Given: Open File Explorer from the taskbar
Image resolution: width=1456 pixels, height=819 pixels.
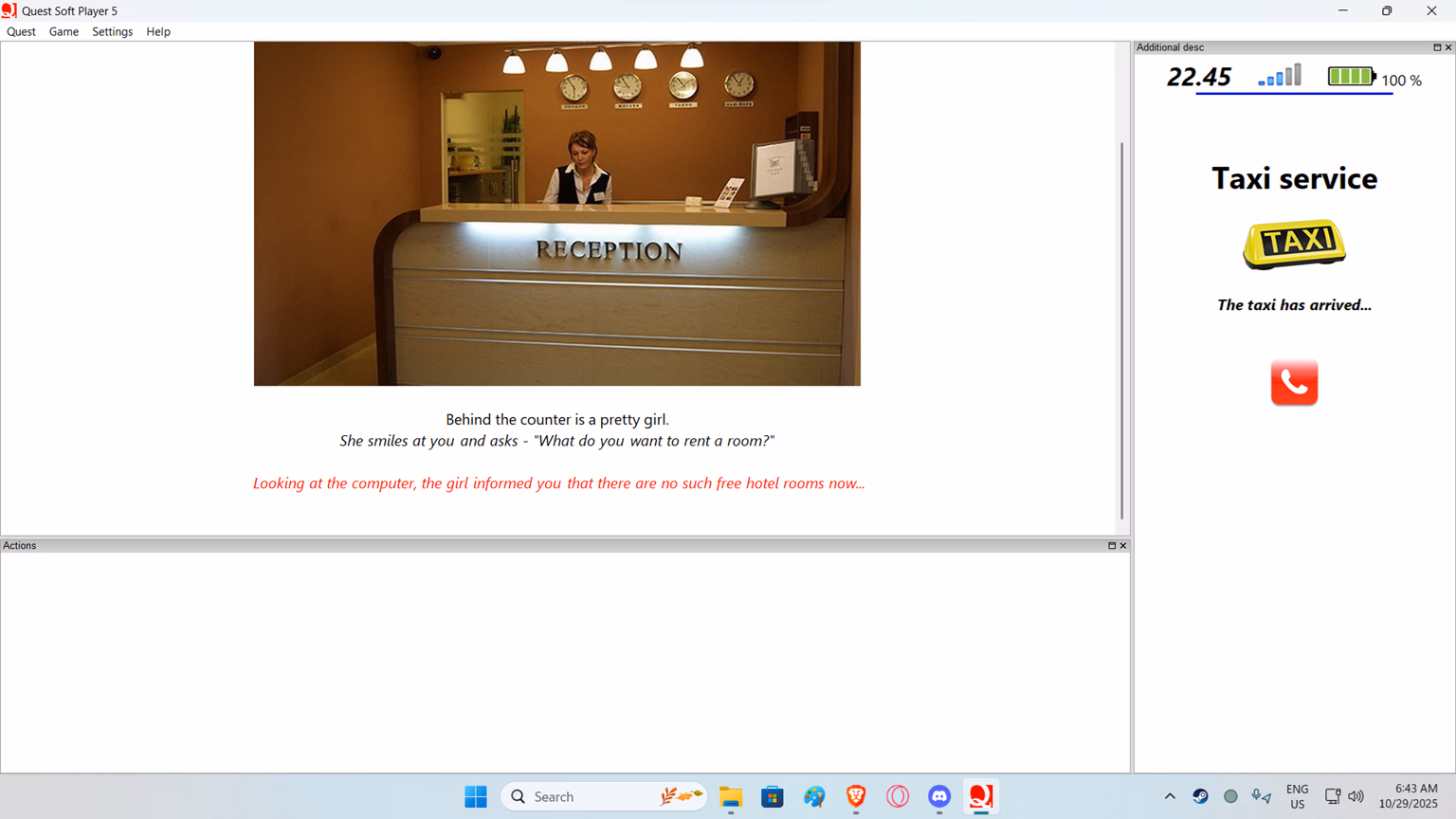Looking at the screenshot, I should point(731,796).
